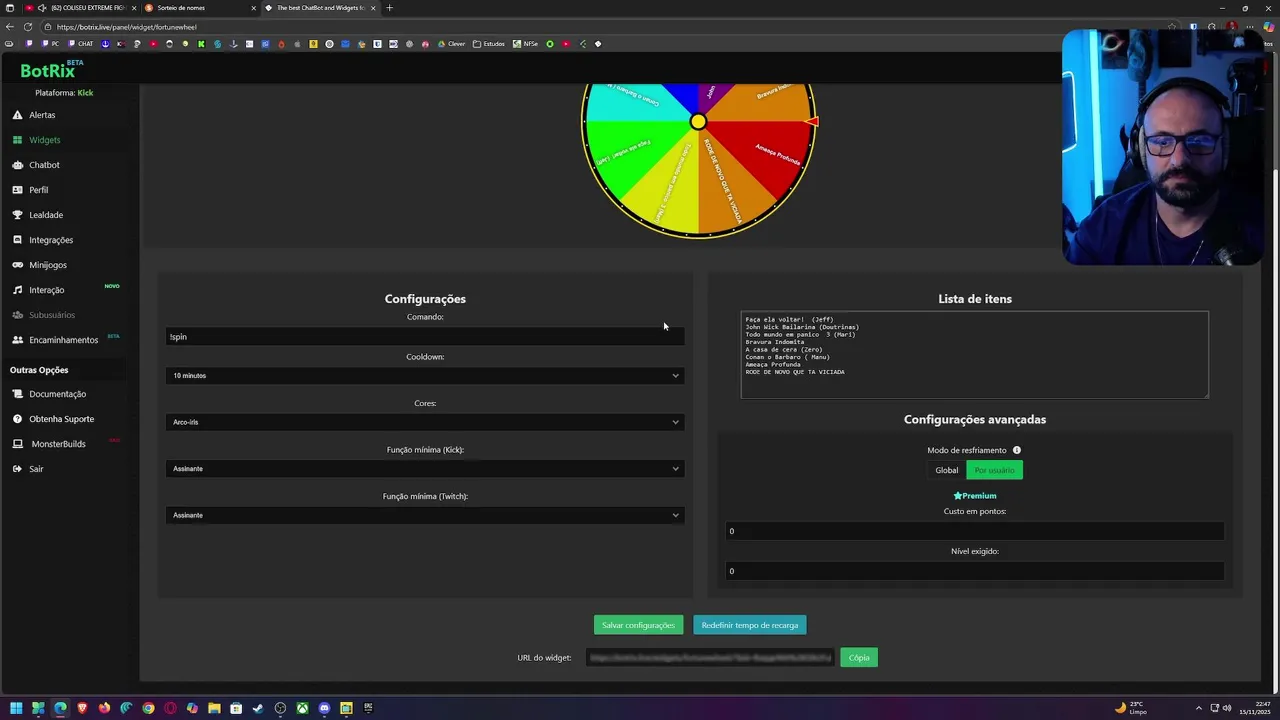Click the Perfil card icon
Viewport: 1280px width, 720px height.
(x=17, y=190)
